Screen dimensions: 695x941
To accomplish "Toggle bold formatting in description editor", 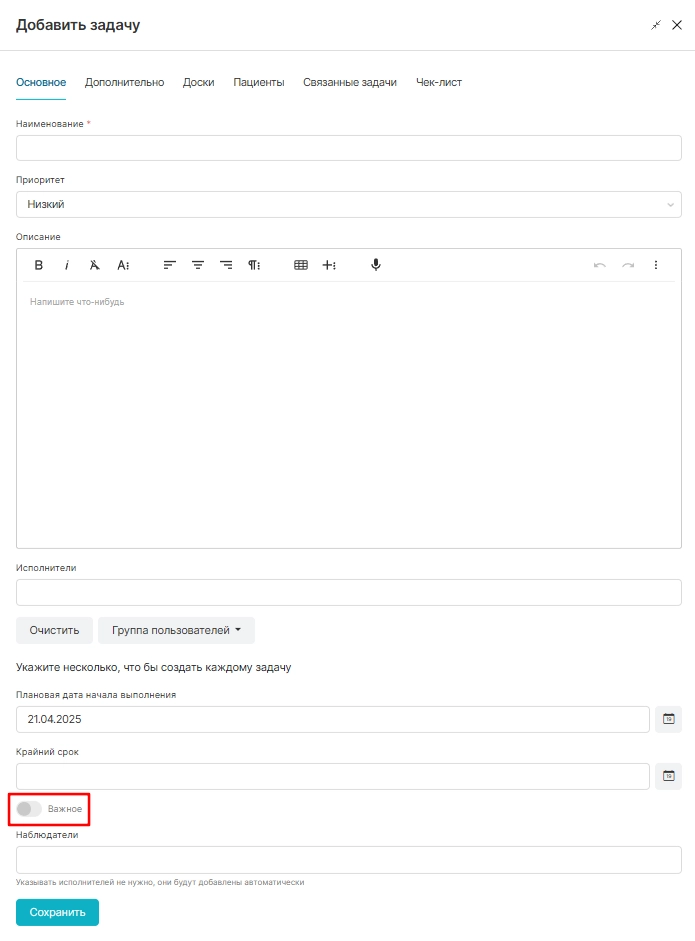I will click(x=38, y=265).
